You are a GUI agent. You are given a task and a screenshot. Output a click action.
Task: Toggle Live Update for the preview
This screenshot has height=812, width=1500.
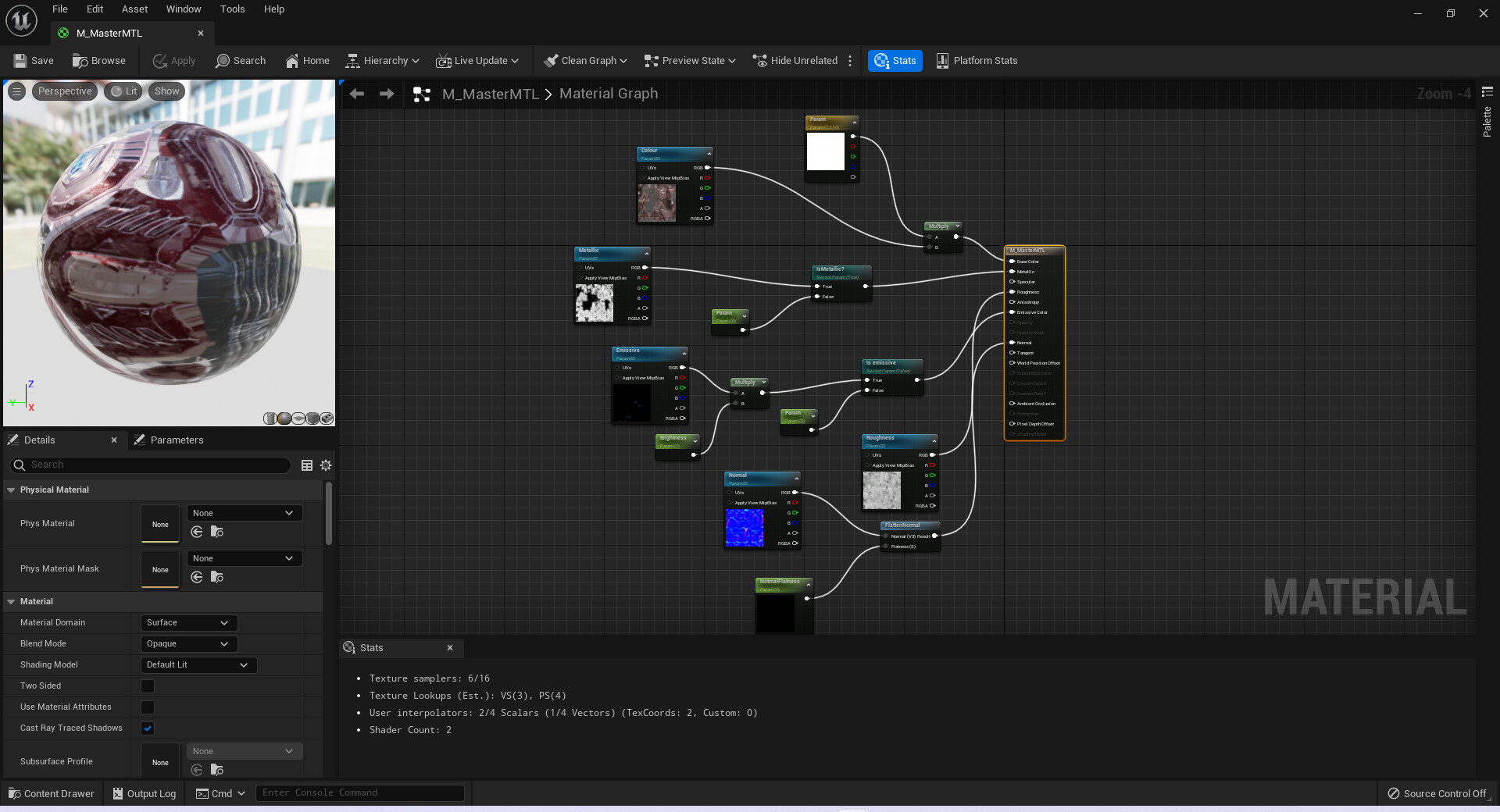(x=477, y=60)
